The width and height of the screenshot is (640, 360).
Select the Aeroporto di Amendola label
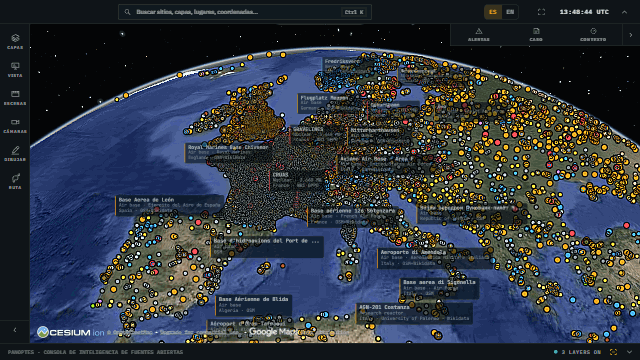[435, 258]
